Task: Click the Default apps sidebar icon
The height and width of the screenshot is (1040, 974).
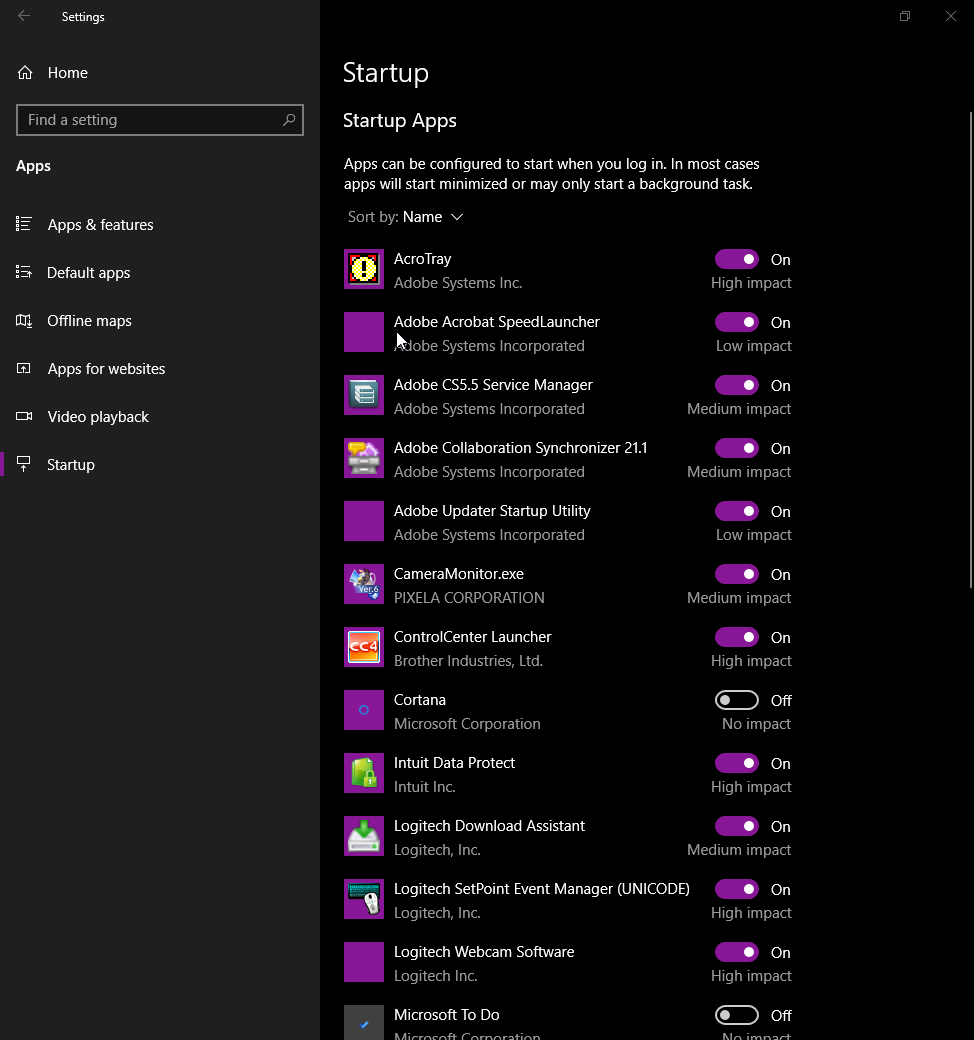Action: coord(24,272)
